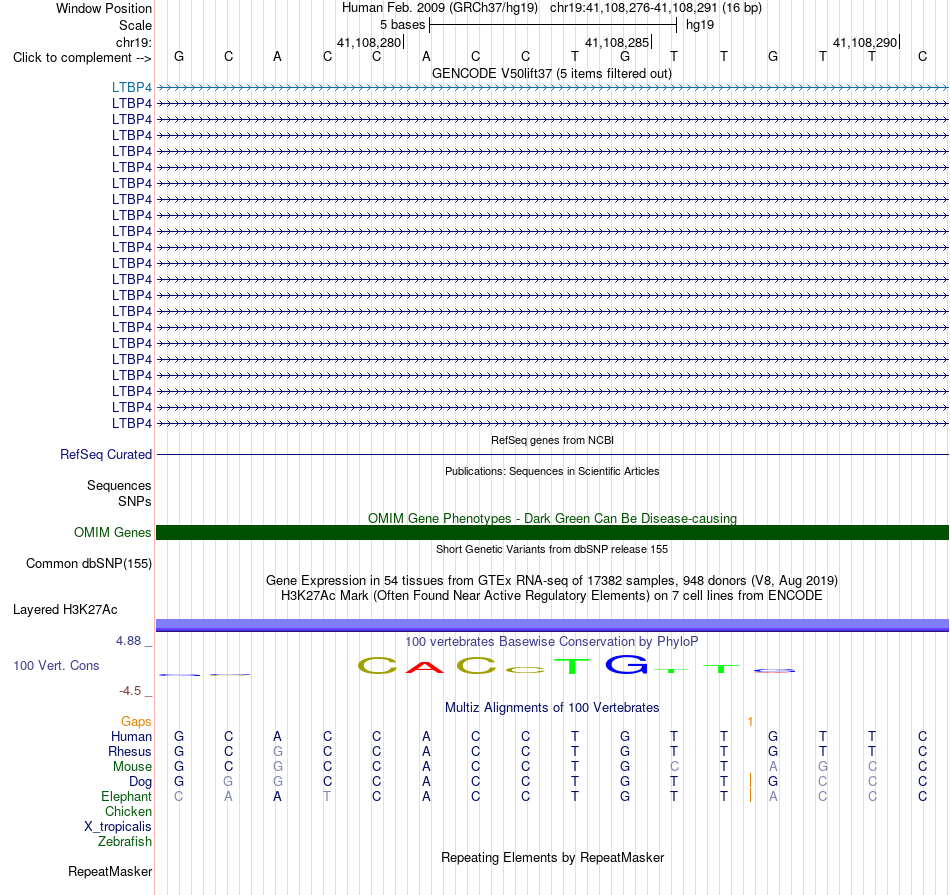Click the '100 Vert. Cons' label
The image size is (950, 895).
[x=56, y=666]
